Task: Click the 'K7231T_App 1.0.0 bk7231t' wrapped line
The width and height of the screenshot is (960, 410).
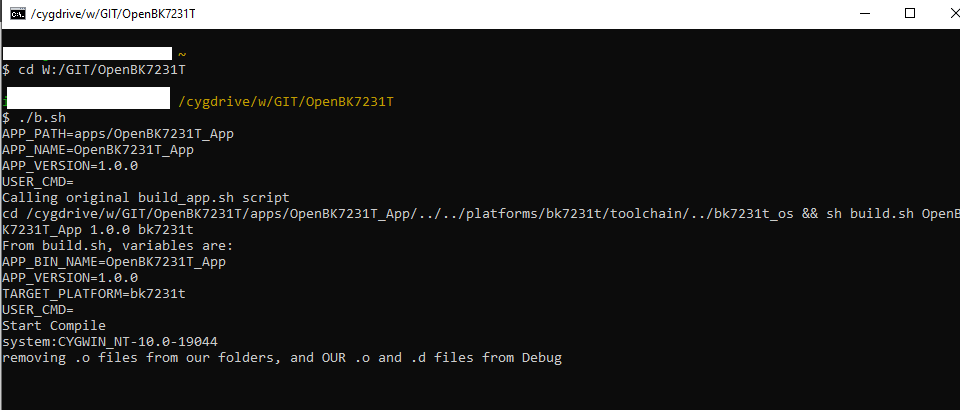Action: [x=98, y=229]
